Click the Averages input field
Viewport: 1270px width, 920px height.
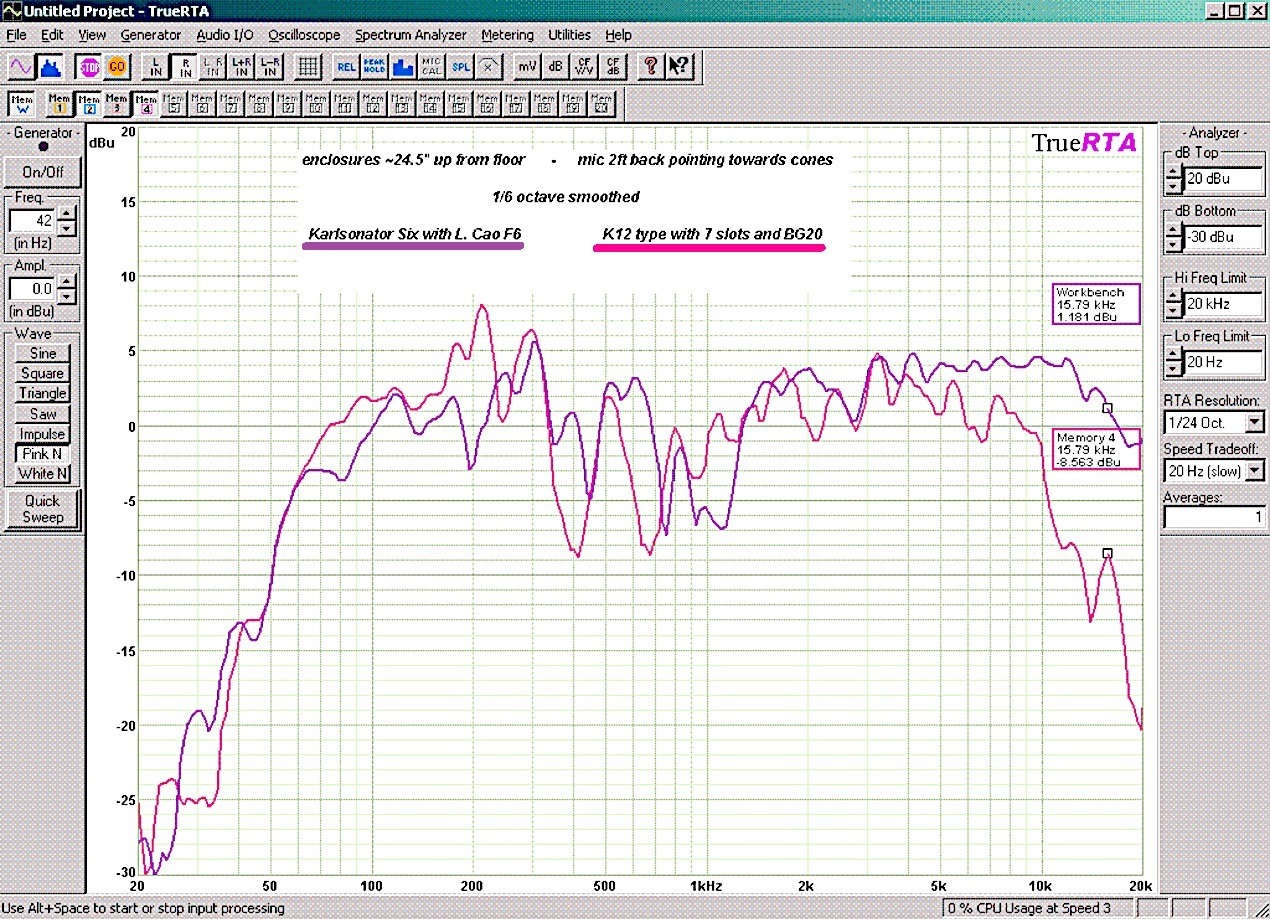click(1213, 517)
